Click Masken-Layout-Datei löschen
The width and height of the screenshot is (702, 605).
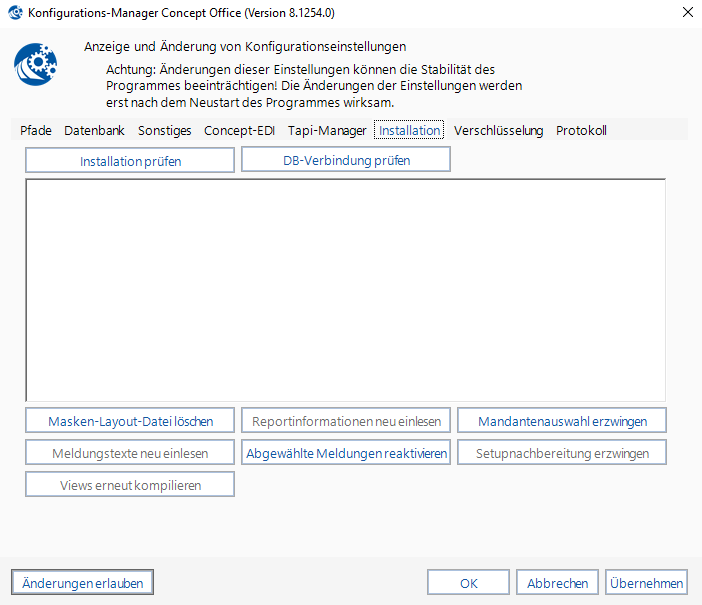130,421
